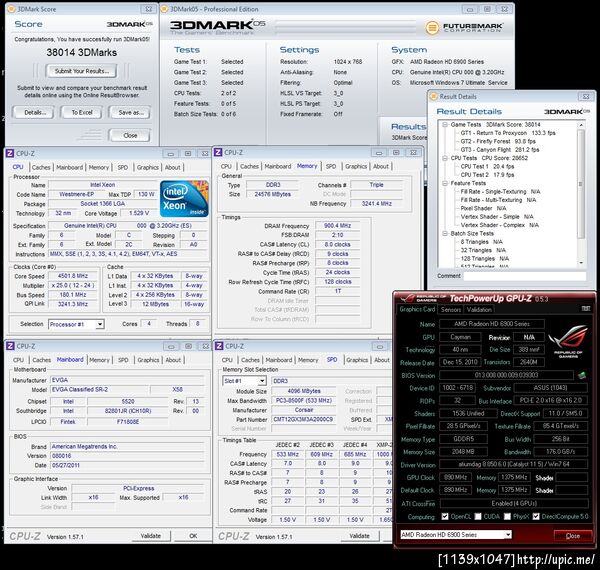Collapse the Game Tests tree node

[445, 124]
